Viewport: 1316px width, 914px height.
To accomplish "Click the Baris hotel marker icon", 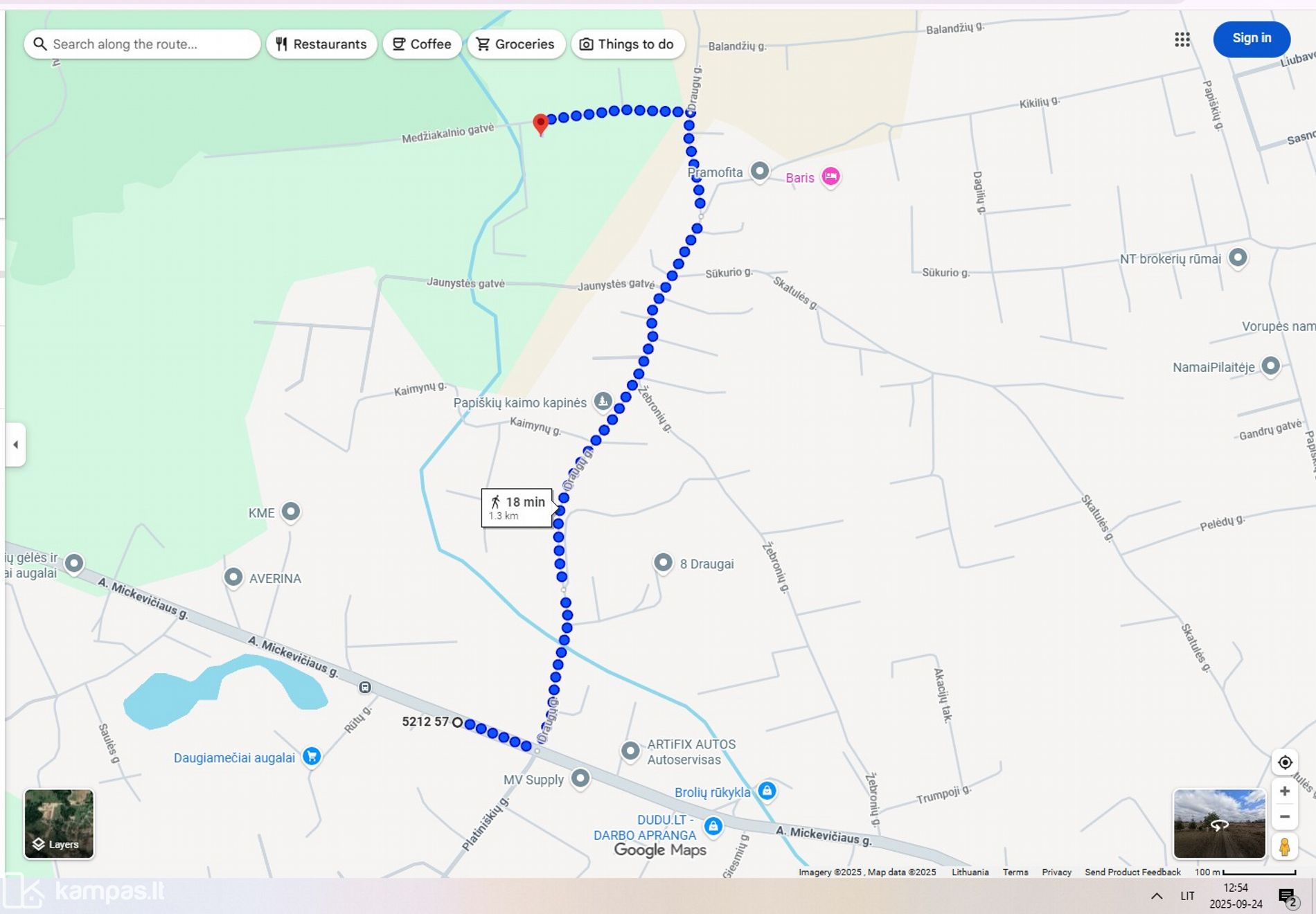I will click(x=830, y=177).
